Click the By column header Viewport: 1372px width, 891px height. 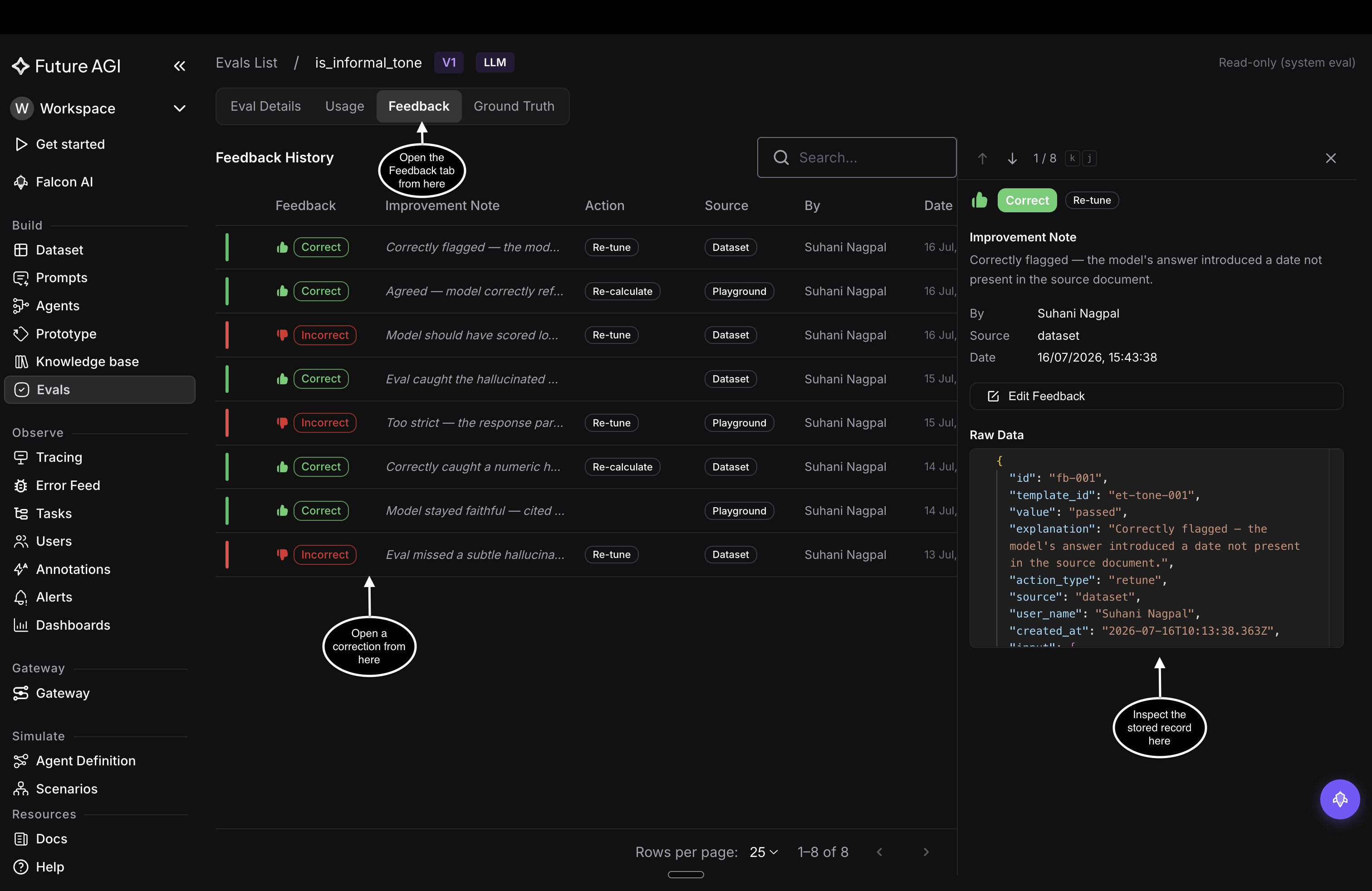tap(812, 206)
